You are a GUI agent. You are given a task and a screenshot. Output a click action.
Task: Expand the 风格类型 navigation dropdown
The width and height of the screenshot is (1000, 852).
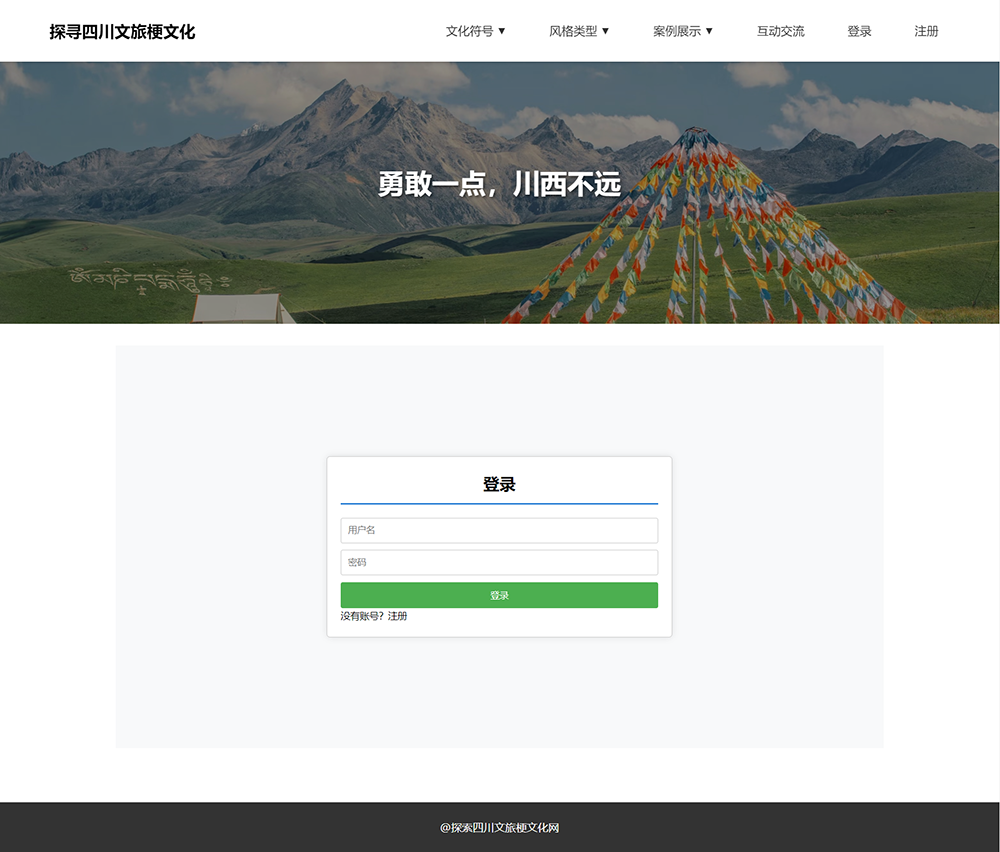(x=579, y=31)
